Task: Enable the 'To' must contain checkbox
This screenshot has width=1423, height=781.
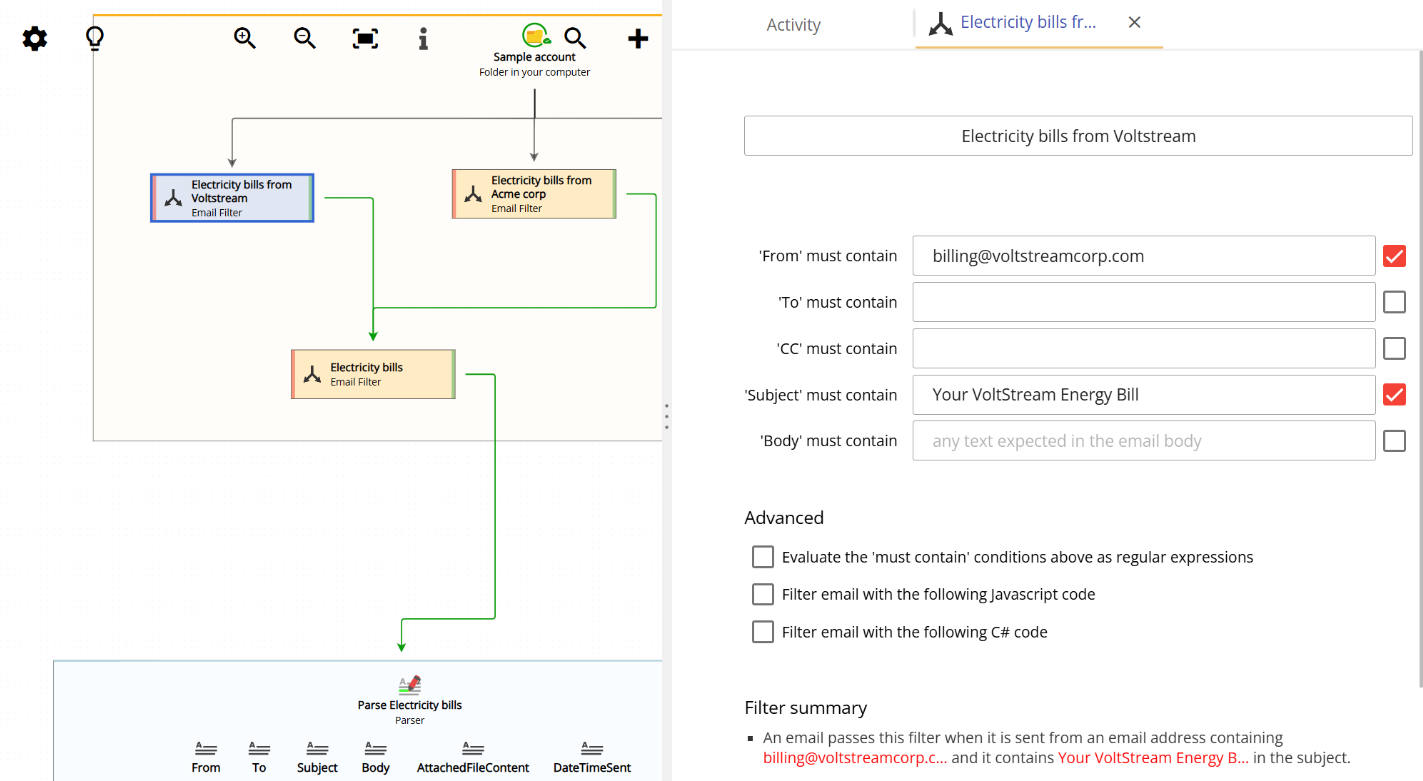Action: coord(1394,301)
